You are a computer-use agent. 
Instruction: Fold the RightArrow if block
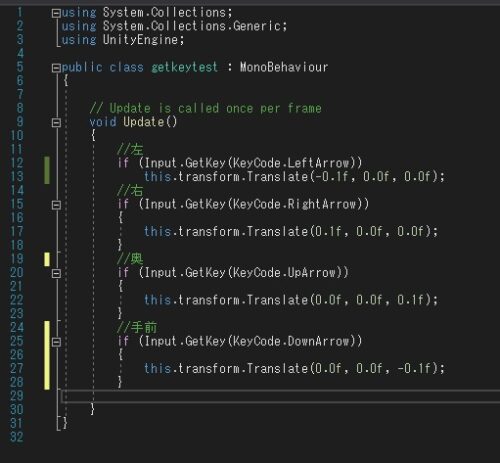click(x=56, y=205)
